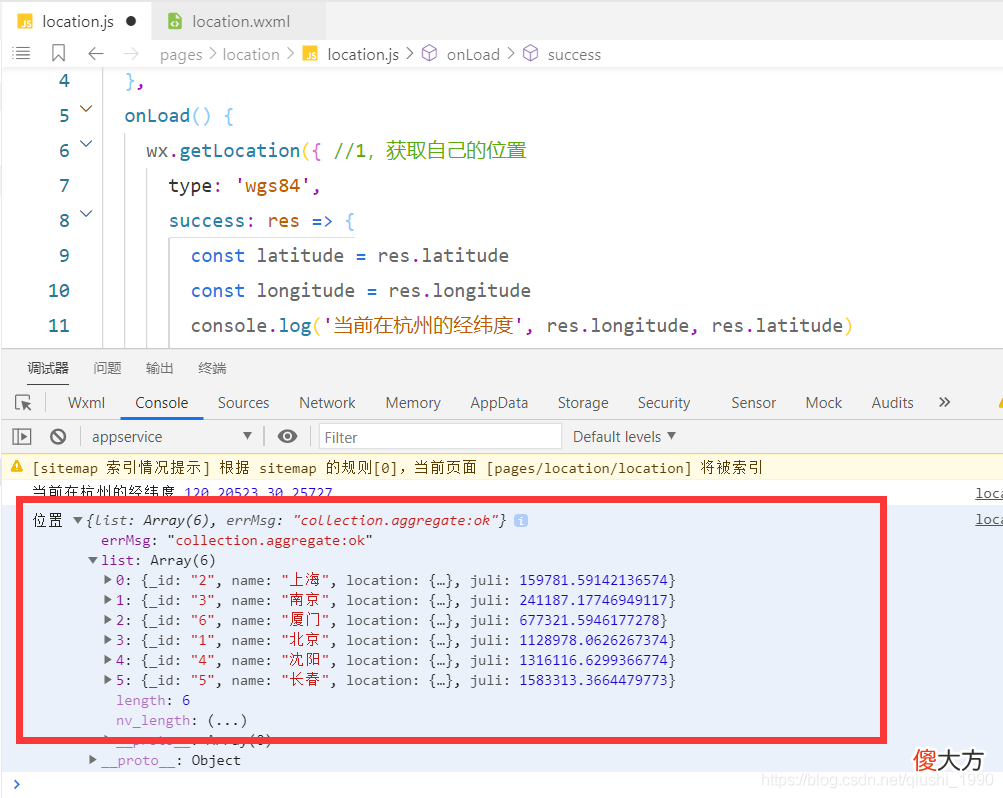Click the location.js breadcrumb item

352,54
